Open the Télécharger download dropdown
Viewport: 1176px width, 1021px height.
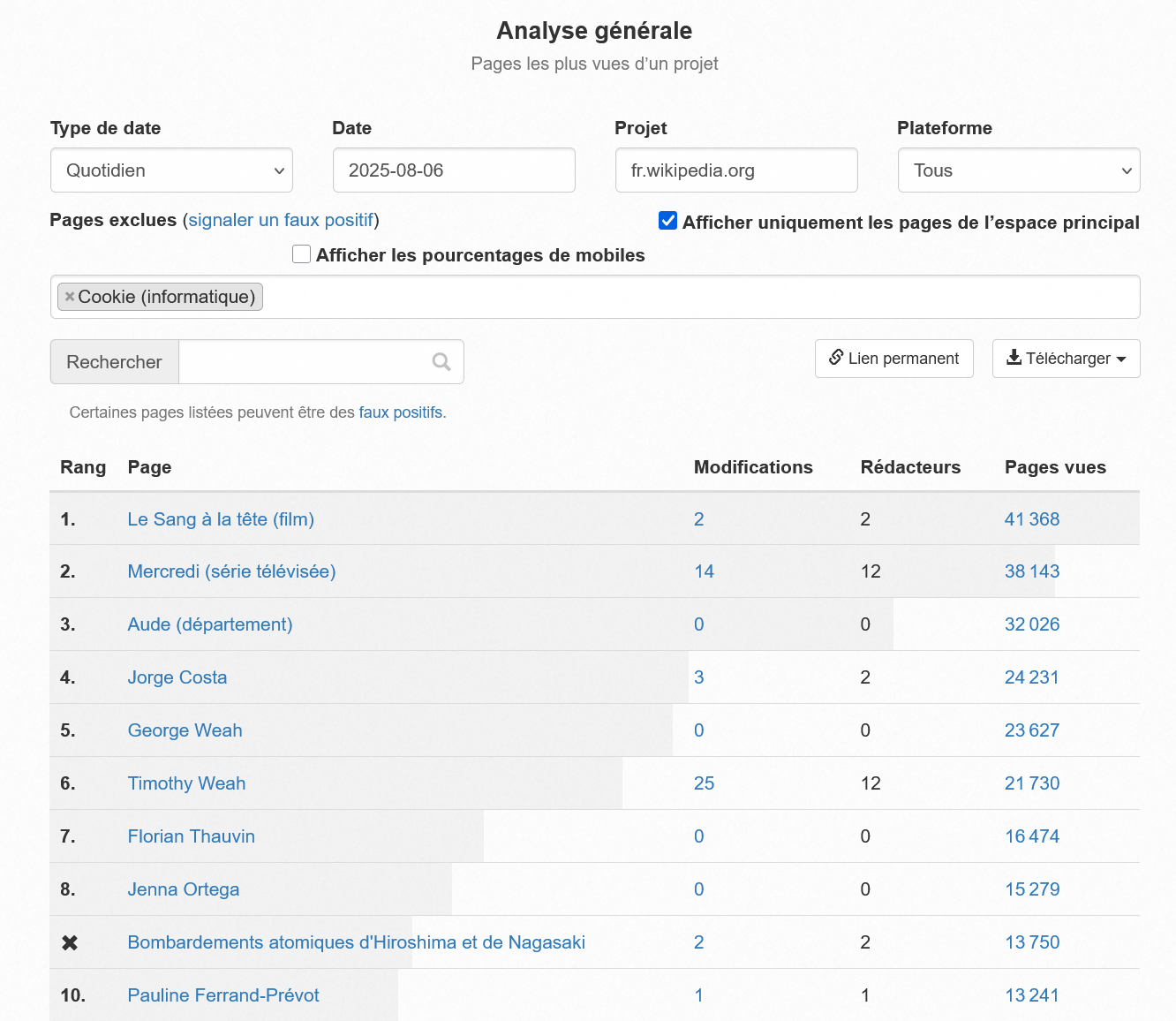[1066, 359]
